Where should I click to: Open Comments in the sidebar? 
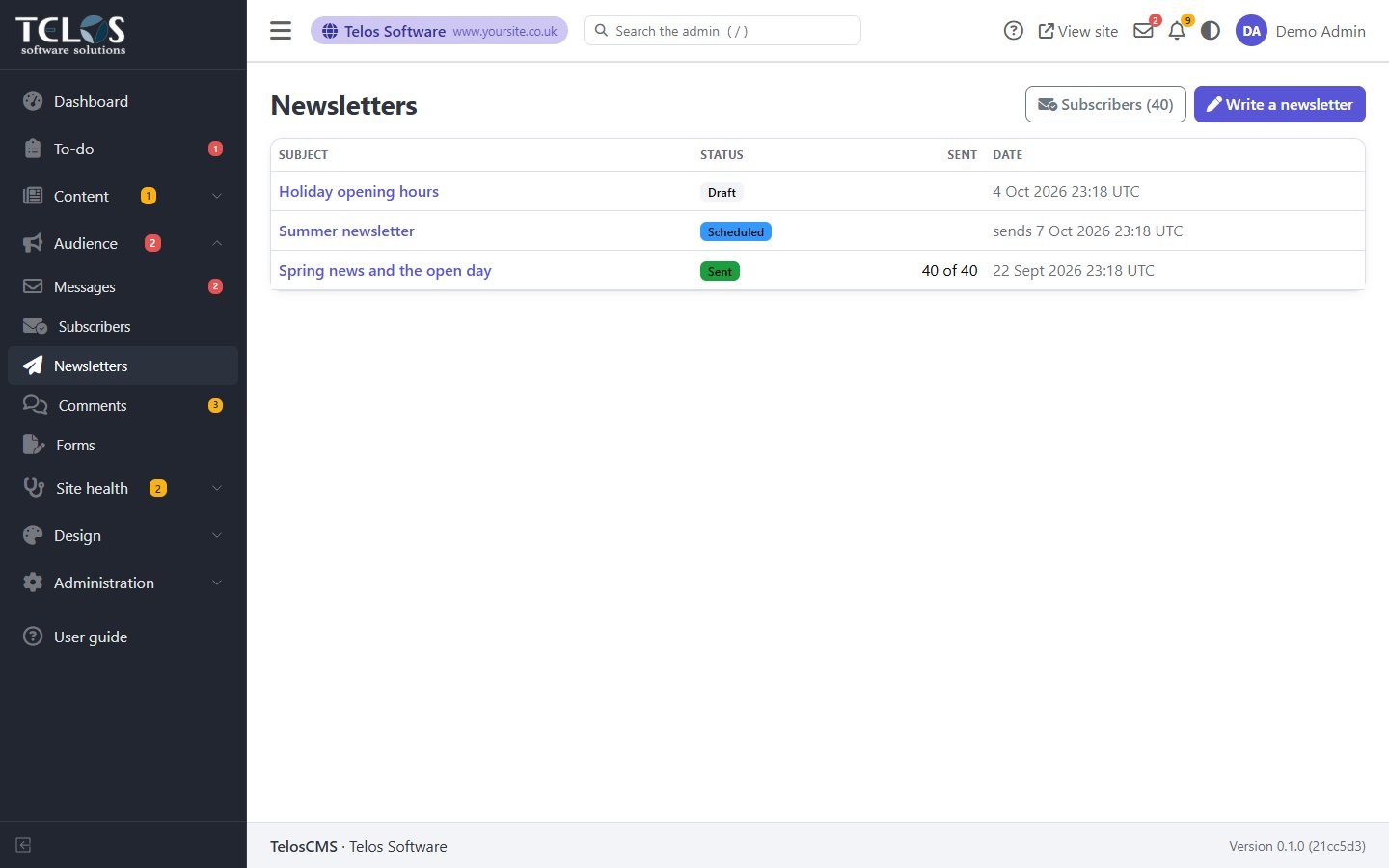click(x=123, y=405)
